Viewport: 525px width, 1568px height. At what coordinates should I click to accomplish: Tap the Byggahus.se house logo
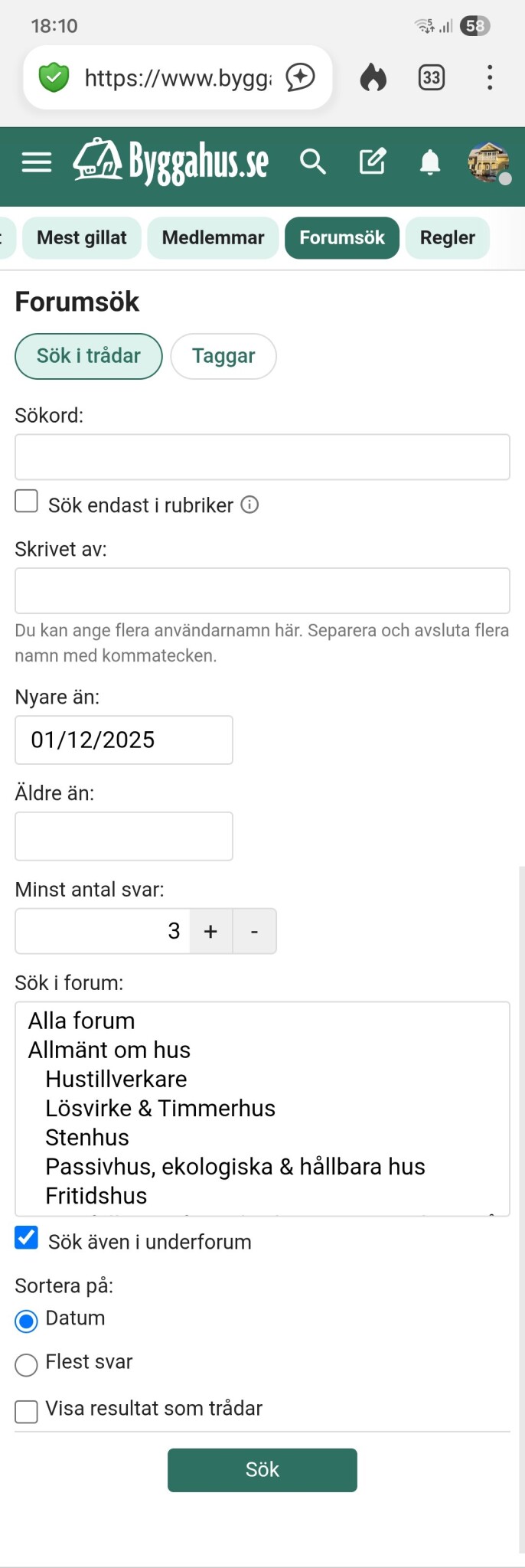click(98, 161)
